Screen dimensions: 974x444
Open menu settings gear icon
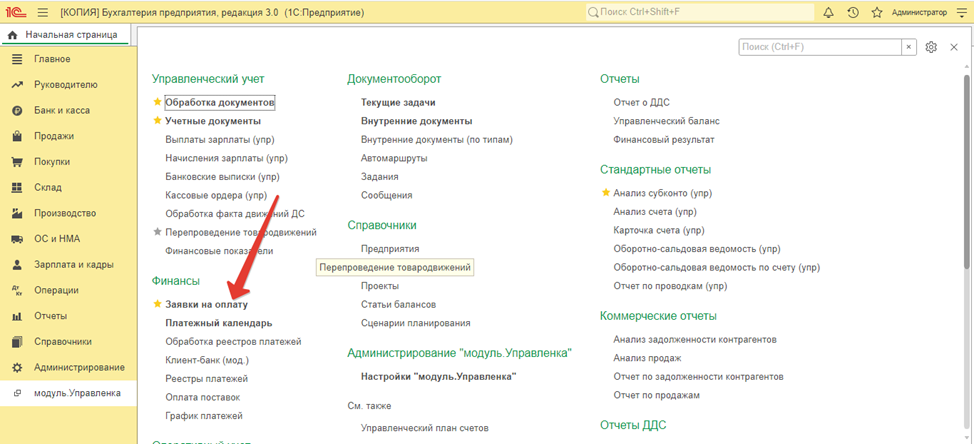click(x=931, y=47)
